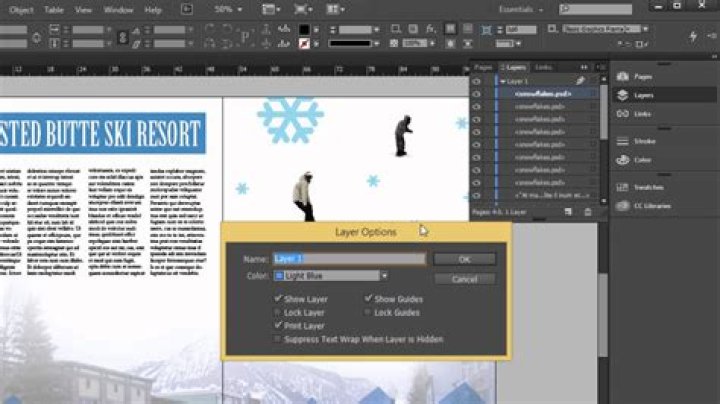Open the Basic Graphics Frame object style dropdown

tap(646, 29)
